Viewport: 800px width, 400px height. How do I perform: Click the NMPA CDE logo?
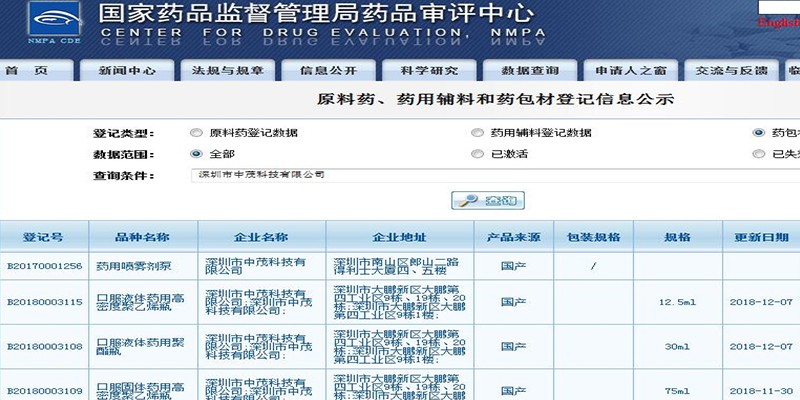54,22
